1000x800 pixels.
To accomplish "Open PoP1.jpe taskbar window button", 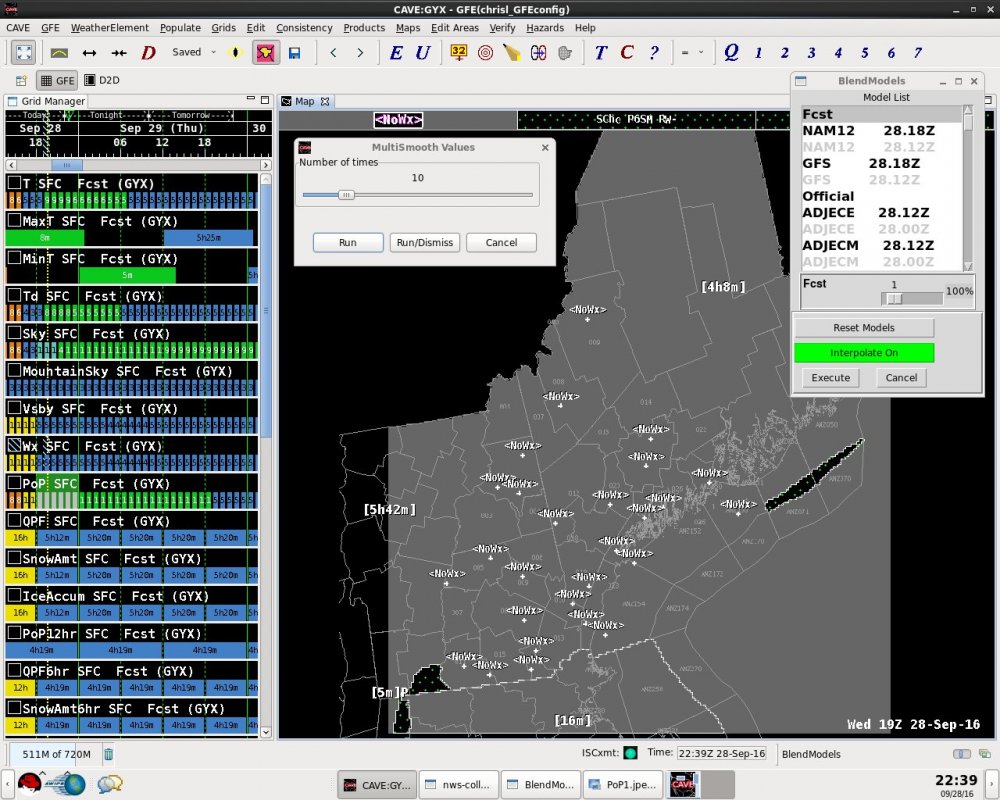I will click(x=623, y=785).
